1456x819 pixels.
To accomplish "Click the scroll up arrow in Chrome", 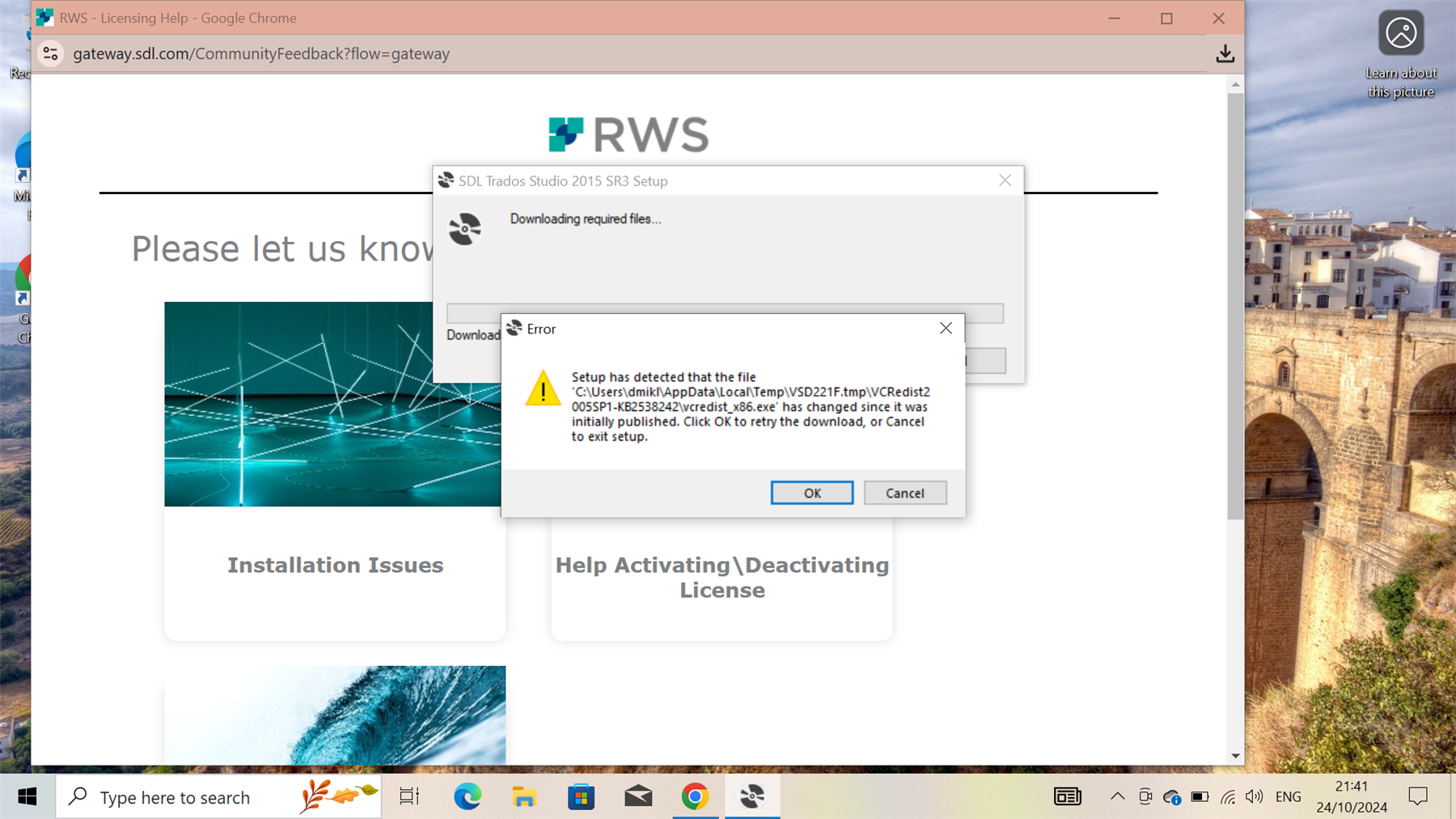I will coord(1235,84).
